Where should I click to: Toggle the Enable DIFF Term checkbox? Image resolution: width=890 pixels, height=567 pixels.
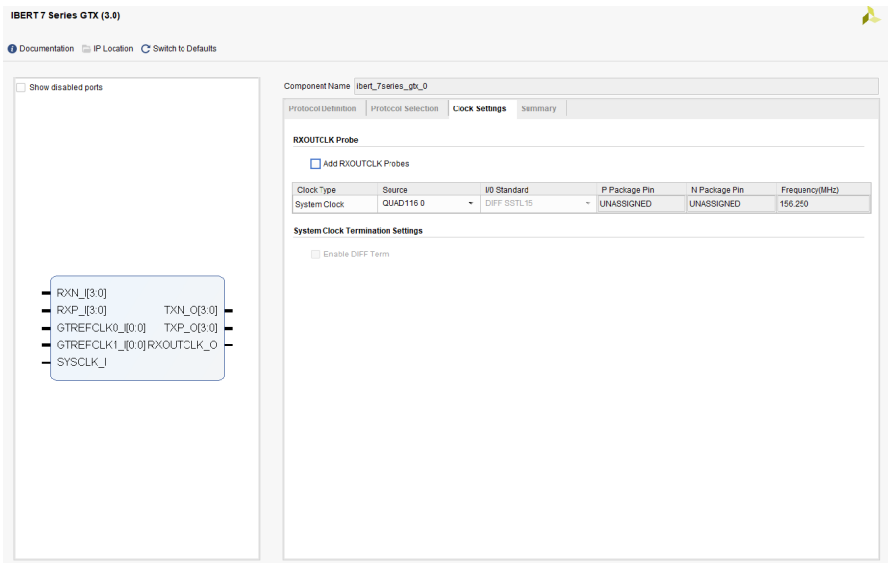316,254
